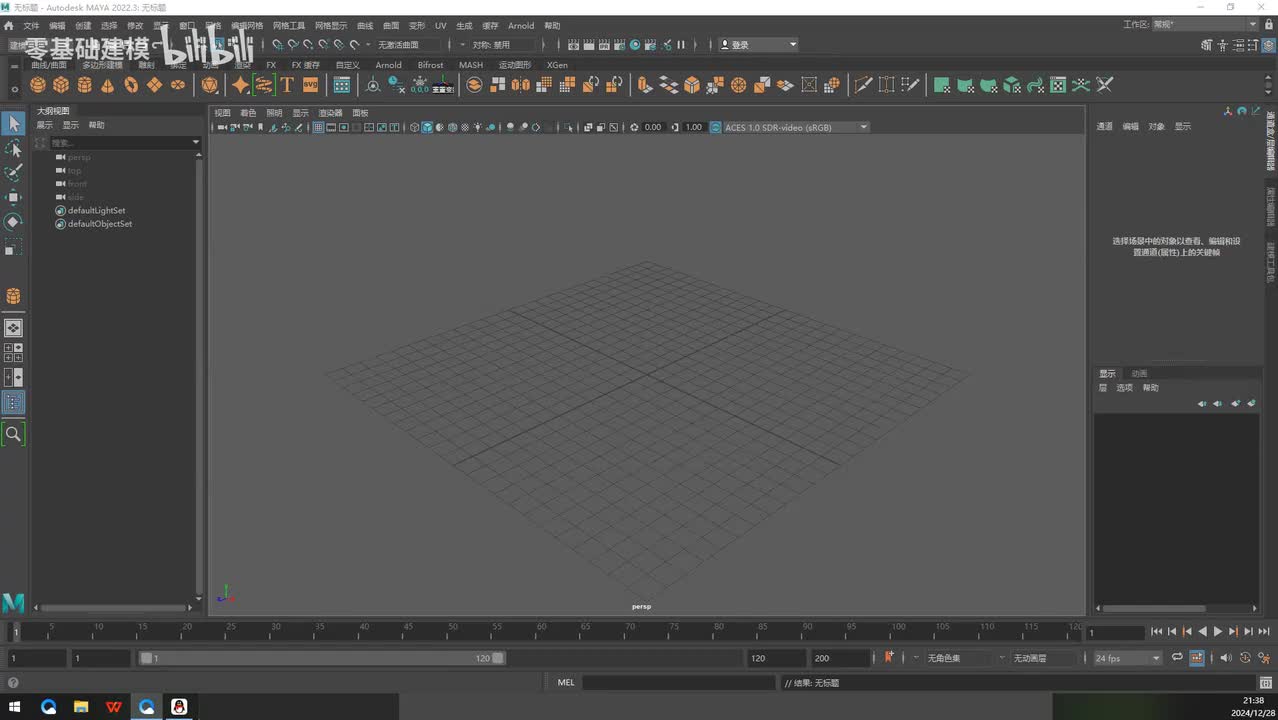Create a polygon cube from the shelf
This screenshot has height=720, width=1278.
tap(61, 85)
